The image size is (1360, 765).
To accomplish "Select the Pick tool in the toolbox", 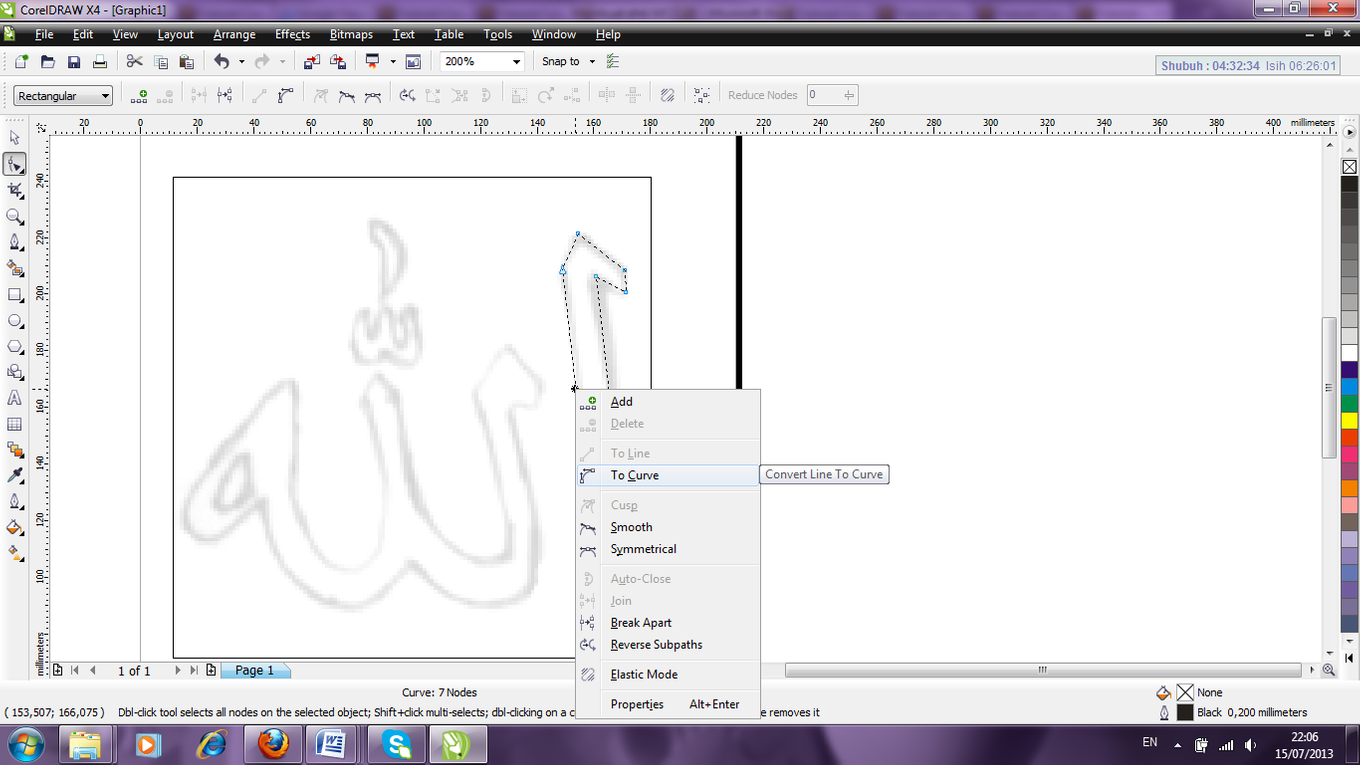I will tap(13, 138).
